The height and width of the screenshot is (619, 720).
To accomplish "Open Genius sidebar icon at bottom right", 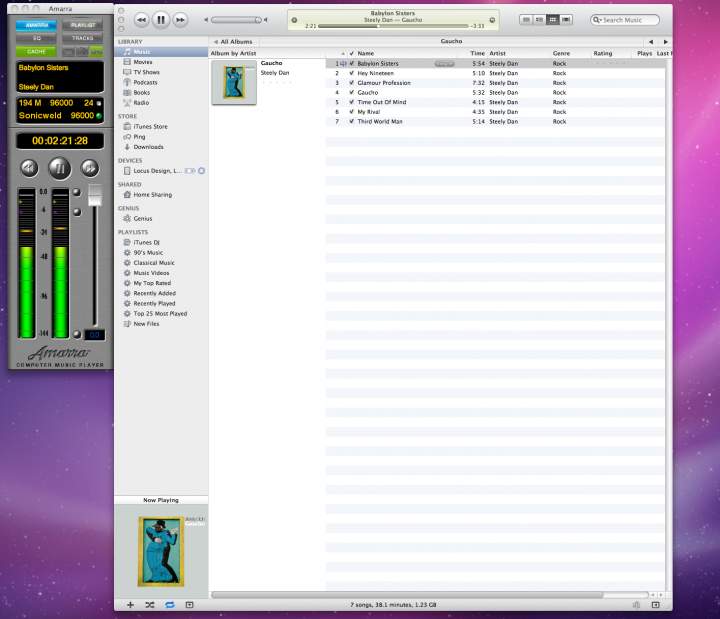I will click(636, 605).
